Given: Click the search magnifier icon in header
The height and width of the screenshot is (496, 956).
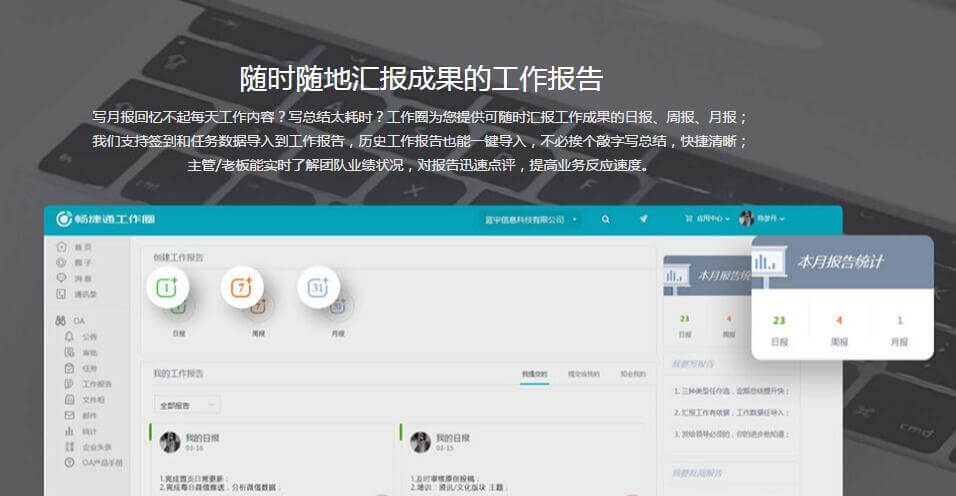Looking at the screenshot, I should [605, 219].
